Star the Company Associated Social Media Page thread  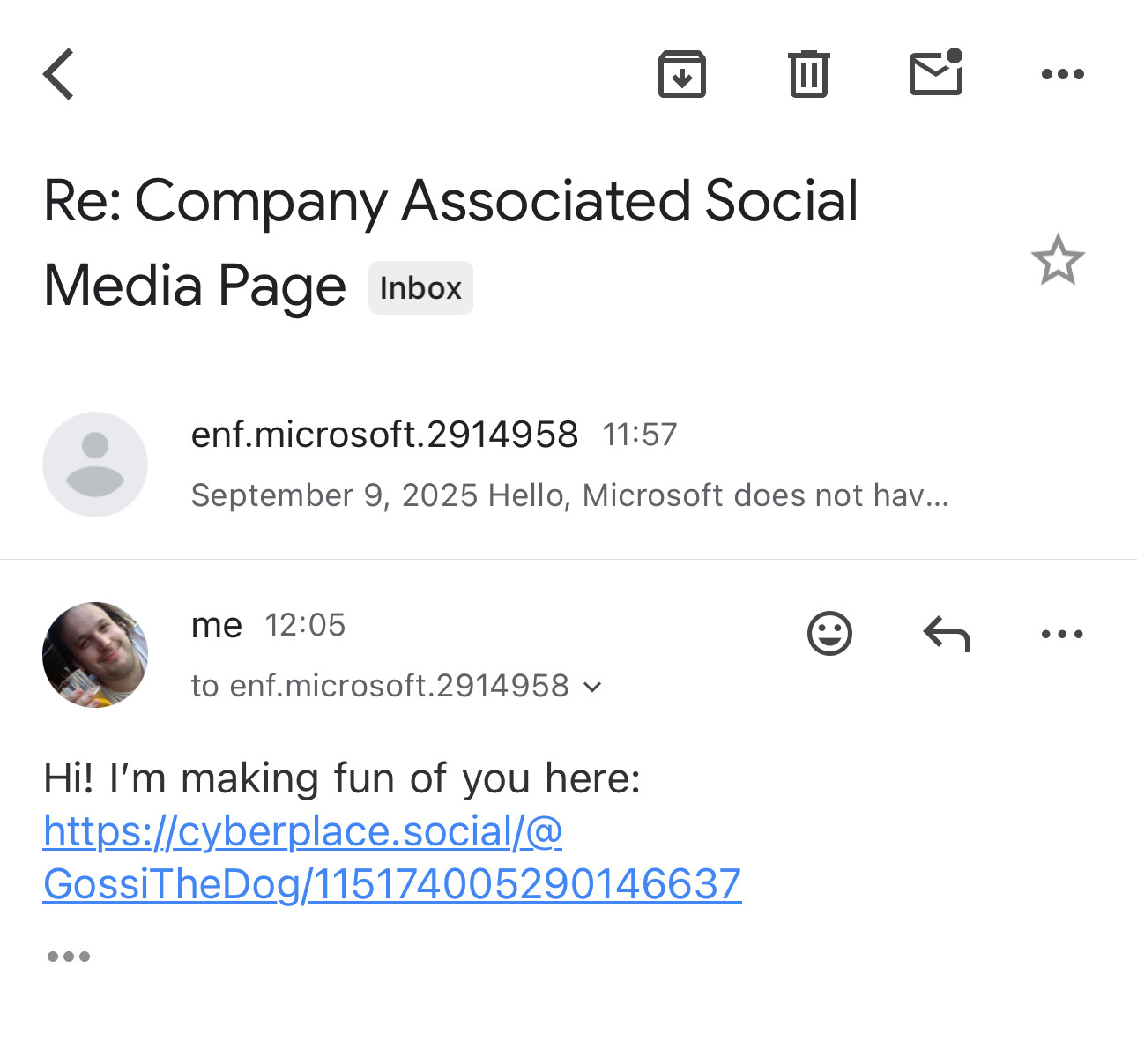coord(1058,260)
